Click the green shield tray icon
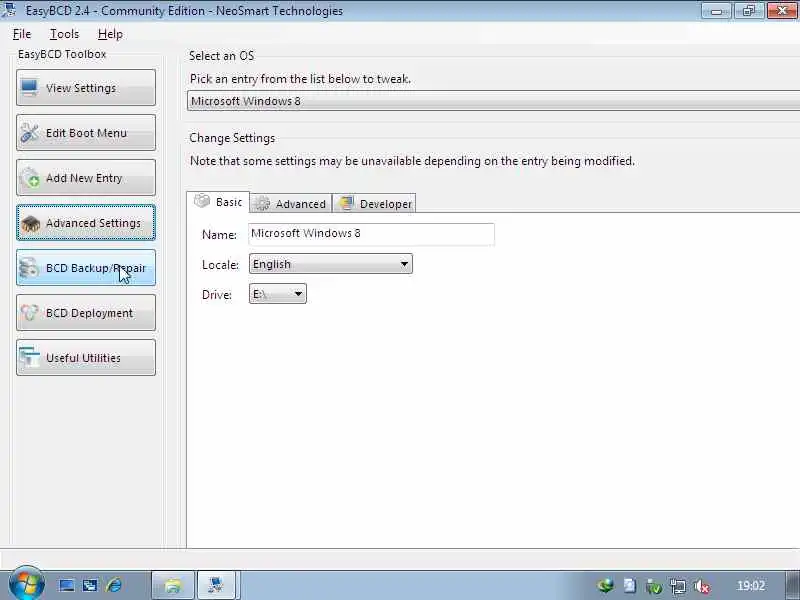 click(x=654, y=586)
